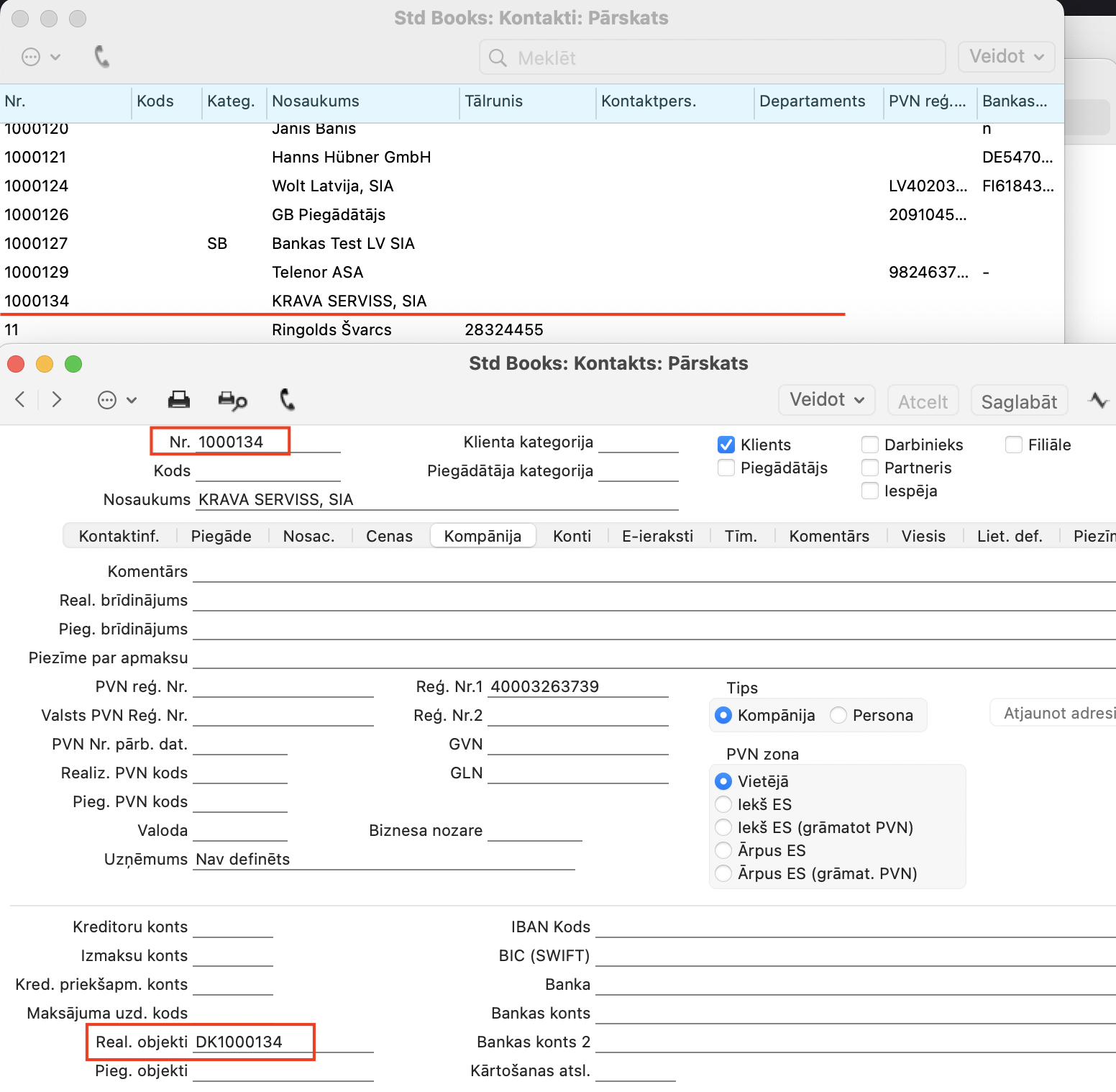Go to the next record with the forward arrow
This screenshot has width=1116, height=1092.
(x=57, y=400)
